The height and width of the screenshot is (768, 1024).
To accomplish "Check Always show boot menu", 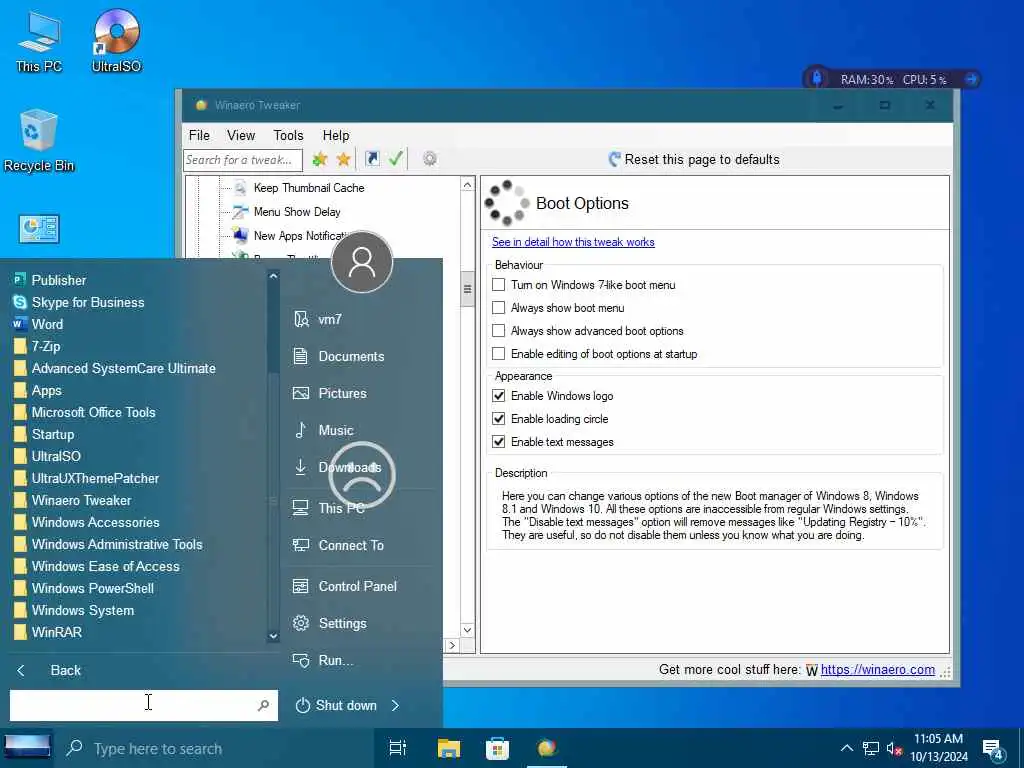I will coord(499,308).
